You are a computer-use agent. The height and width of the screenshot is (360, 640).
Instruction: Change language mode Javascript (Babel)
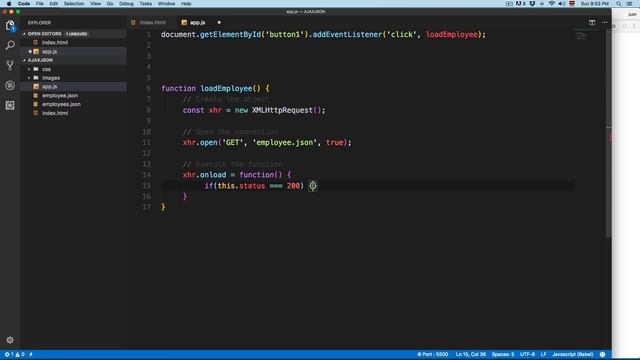572,355
